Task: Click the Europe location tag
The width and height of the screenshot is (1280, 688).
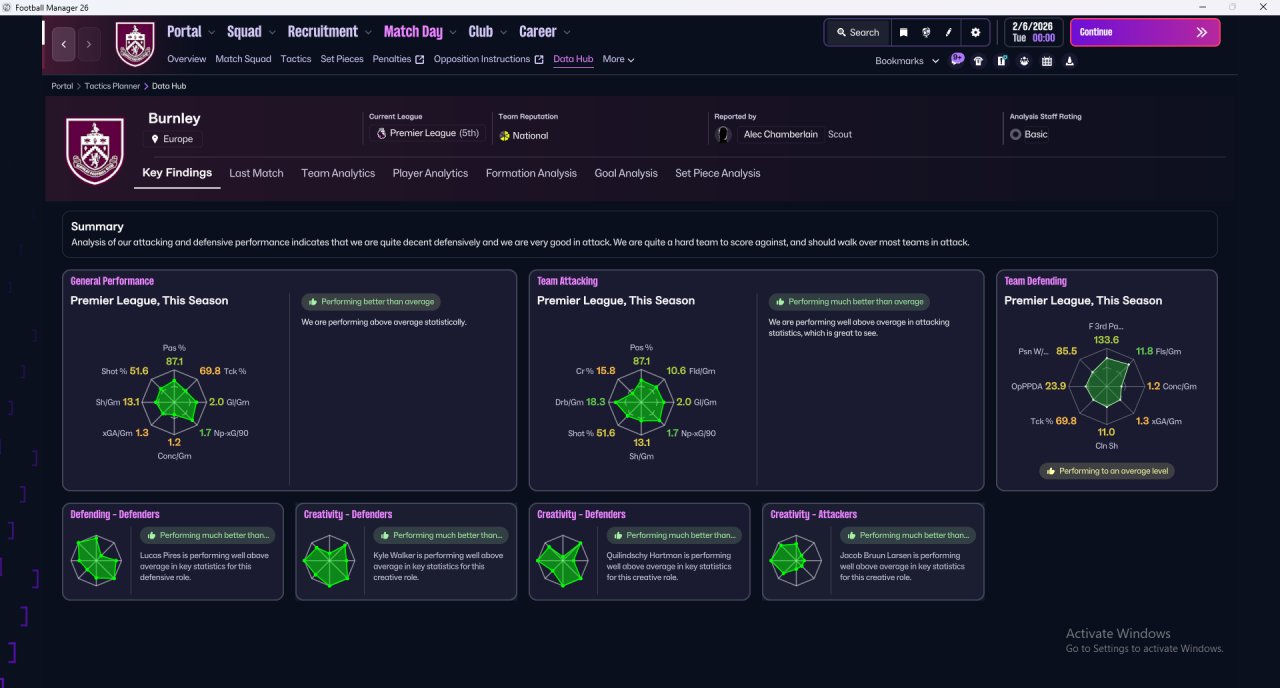Action: coord(175,139)
